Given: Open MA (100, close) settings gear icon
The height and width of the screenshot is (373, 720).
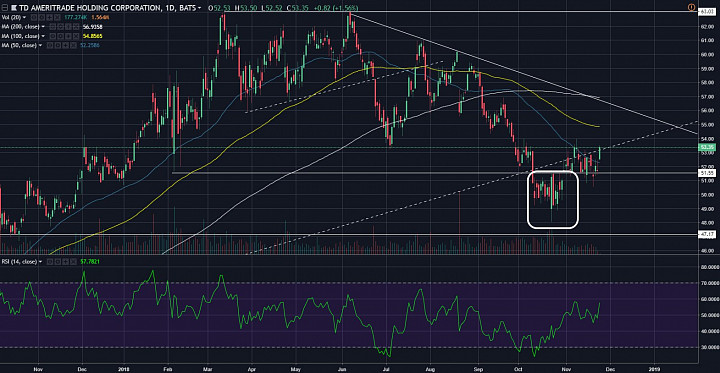Looking at the screenshot, I should pos(60,36).
